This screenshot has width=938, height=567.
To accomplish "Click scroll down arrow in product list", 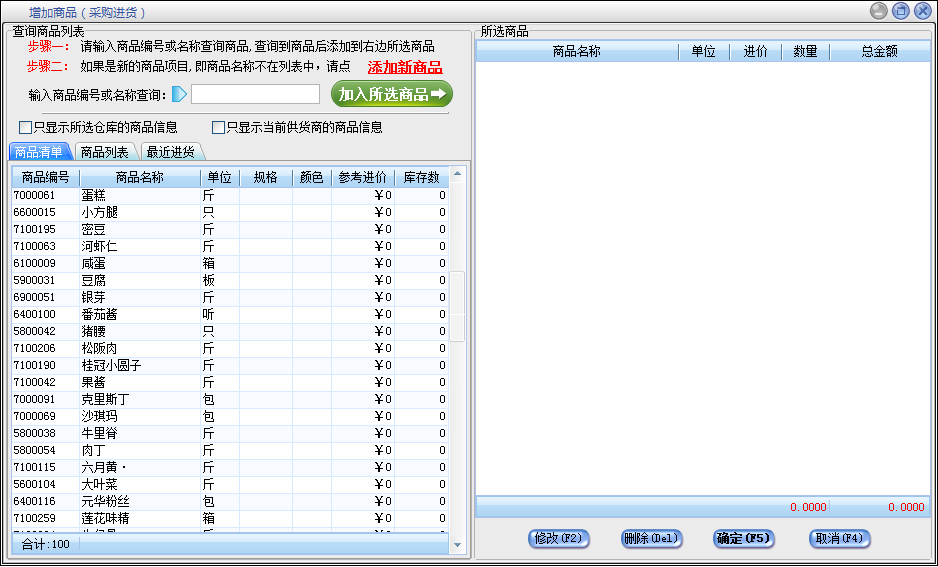I will coord(458,546).
